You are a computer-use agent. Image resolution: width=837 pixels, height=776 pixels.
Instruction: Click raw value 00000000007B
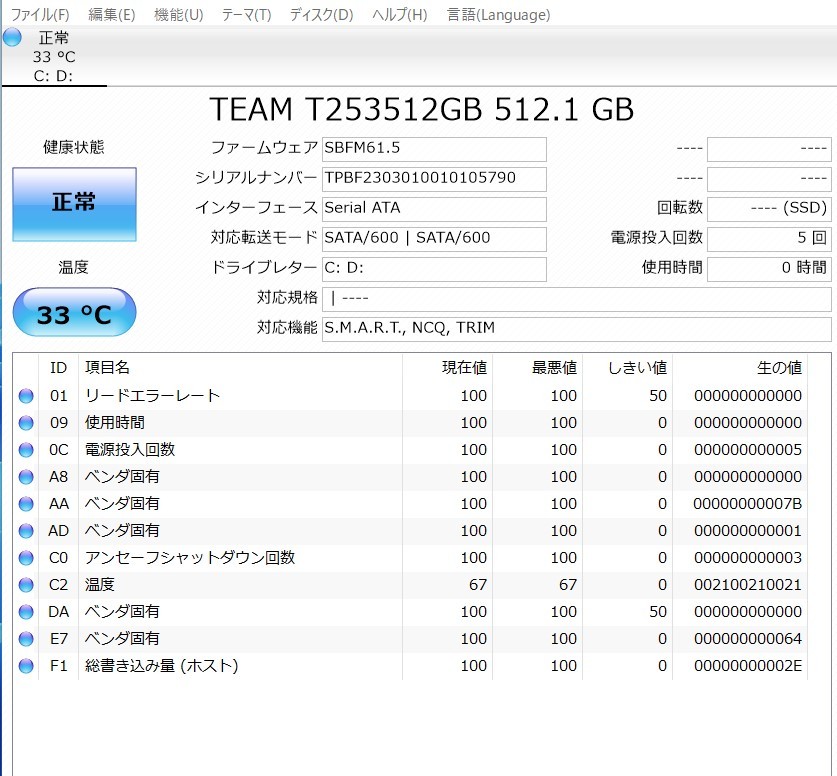(x=747, y=504)
